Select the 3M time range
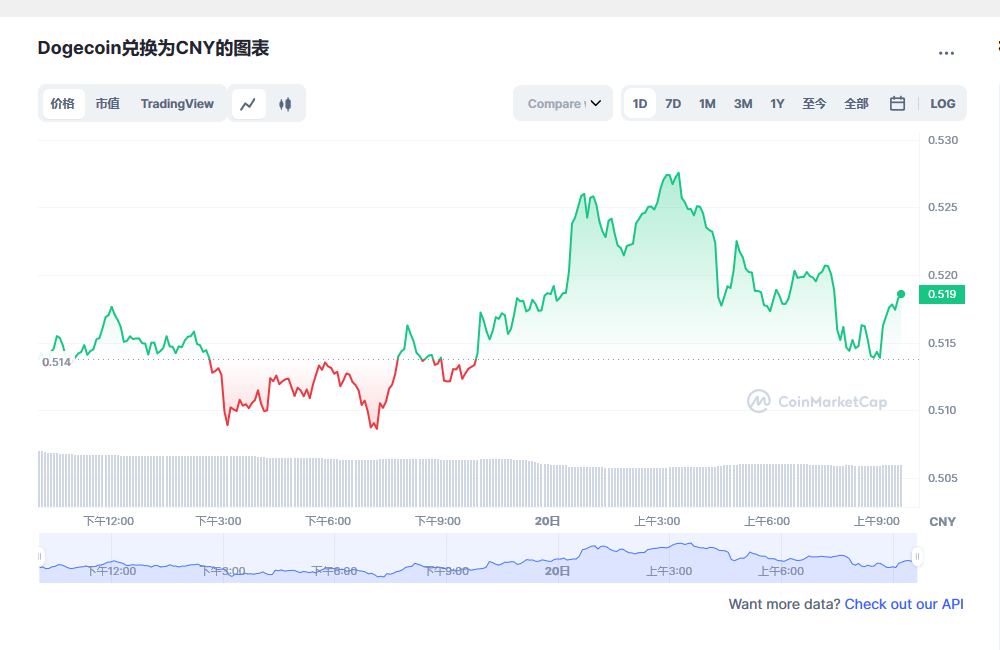This screenshot has width=1000, height=650. click(743, 104)
